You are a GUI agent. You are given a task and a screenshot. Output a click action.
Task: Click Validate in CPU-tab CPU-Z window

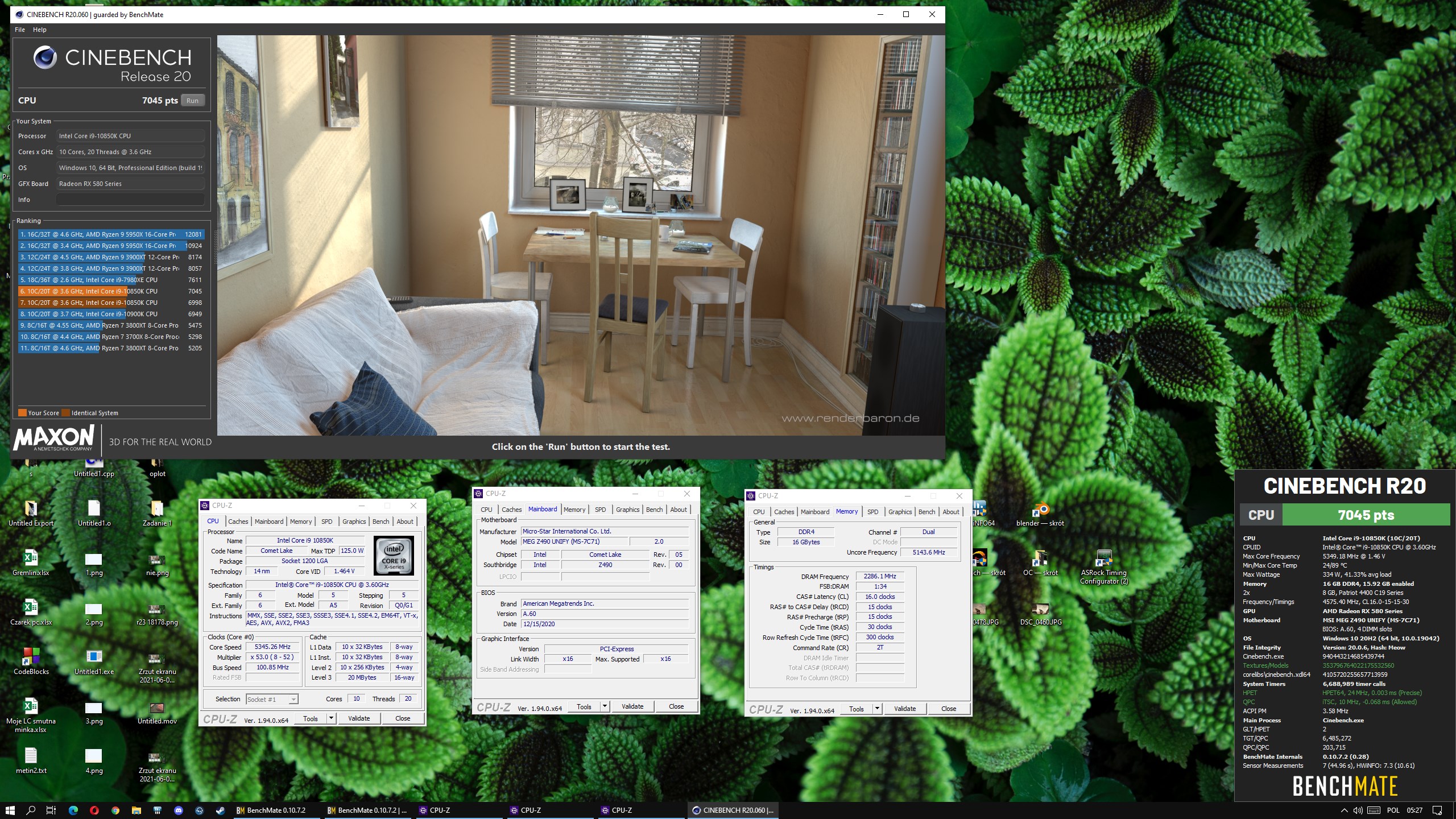359,718
